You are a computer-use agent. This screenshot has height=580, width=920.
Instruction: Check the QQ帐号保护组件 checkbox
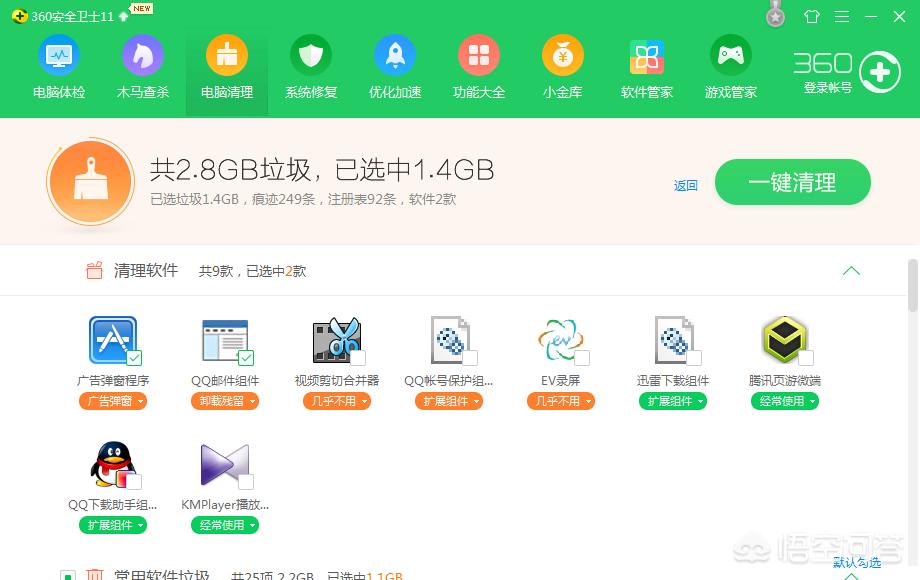tap(471, 357)
